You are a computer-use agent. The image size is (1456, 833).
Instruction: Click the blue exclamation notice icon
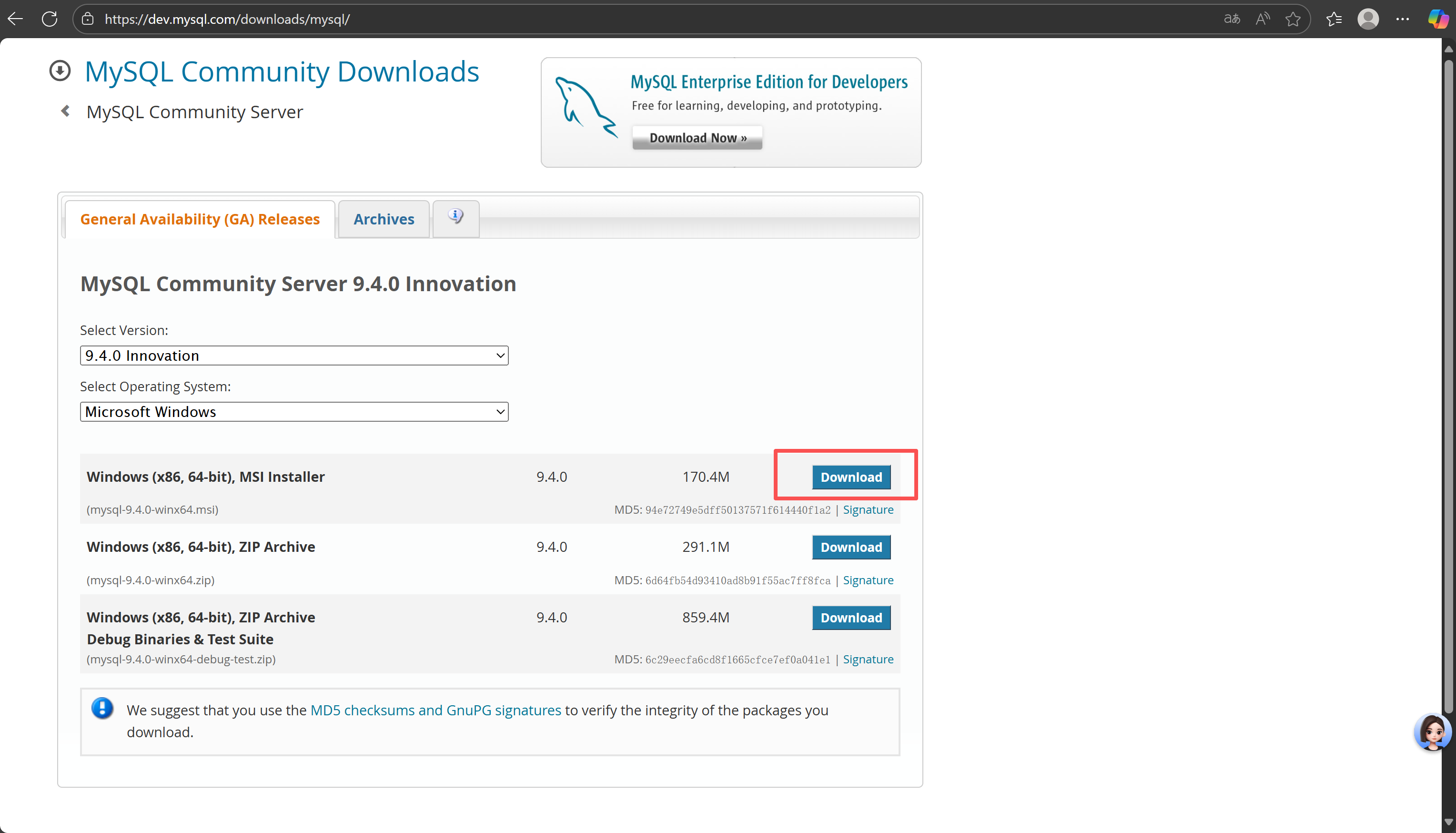[x=102, y=708]
